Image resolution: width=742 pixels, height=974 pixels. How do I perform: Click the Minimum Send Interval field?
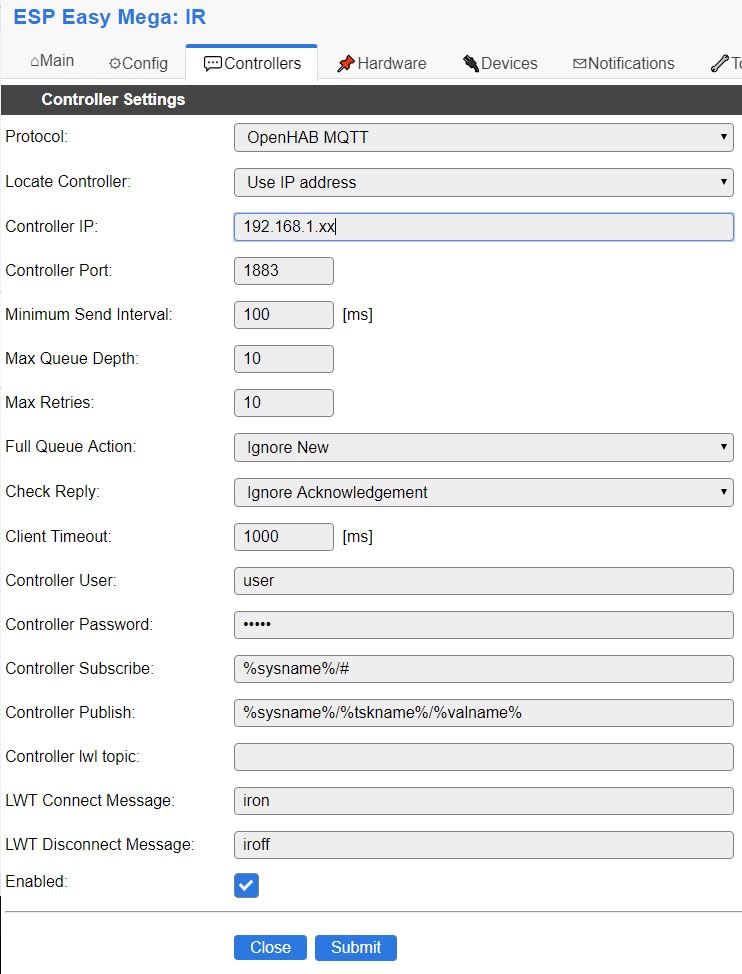(x=284, y=315)
